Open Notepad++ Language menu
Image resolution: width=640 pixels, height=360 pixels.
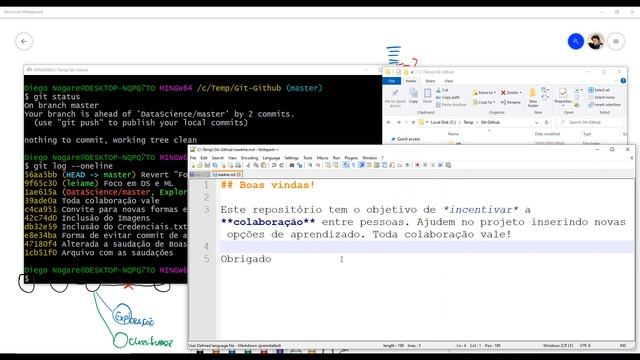coord(271,158)
